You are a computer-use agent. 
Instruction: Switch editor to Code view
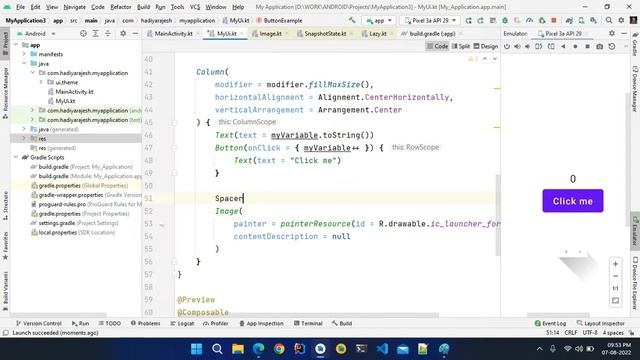[x=437, y=47]
